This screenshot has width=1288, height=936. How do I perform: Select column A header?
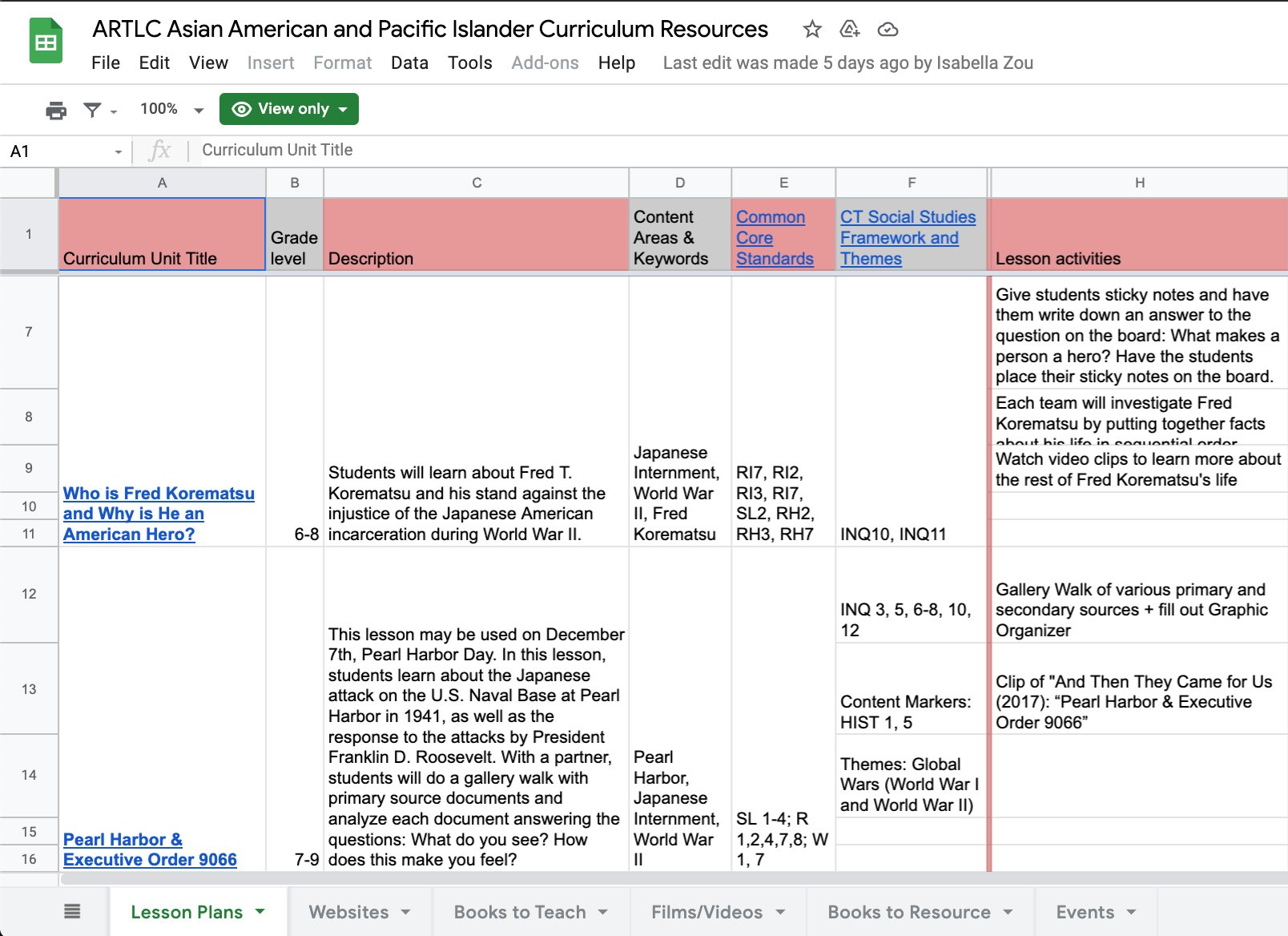tap(162, 183)
